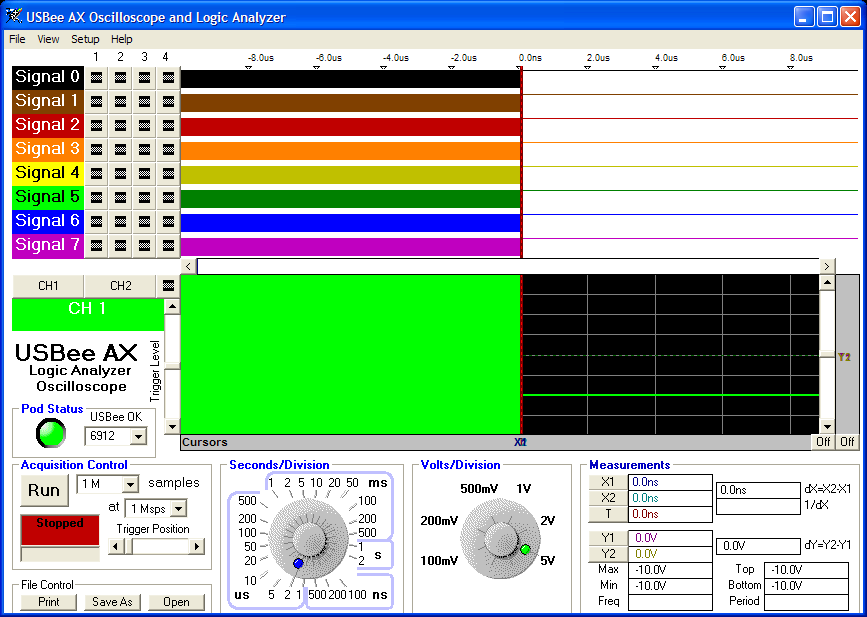
Task: Toggle the left Off cursor button
Action: [823, 442]
